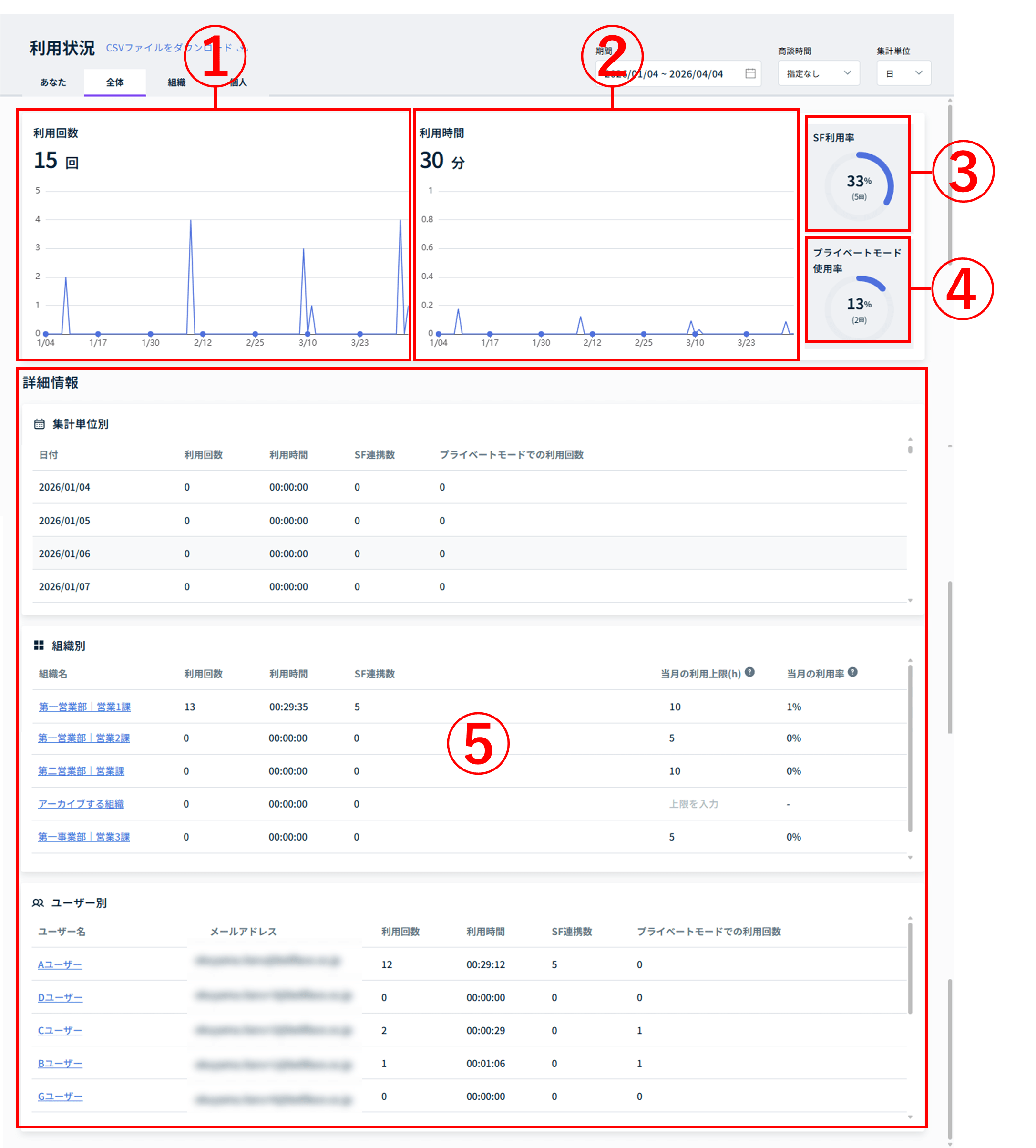Switch to the あなた tab
The width and height of the screenshot is (1036, 1148).
[53, 82]
